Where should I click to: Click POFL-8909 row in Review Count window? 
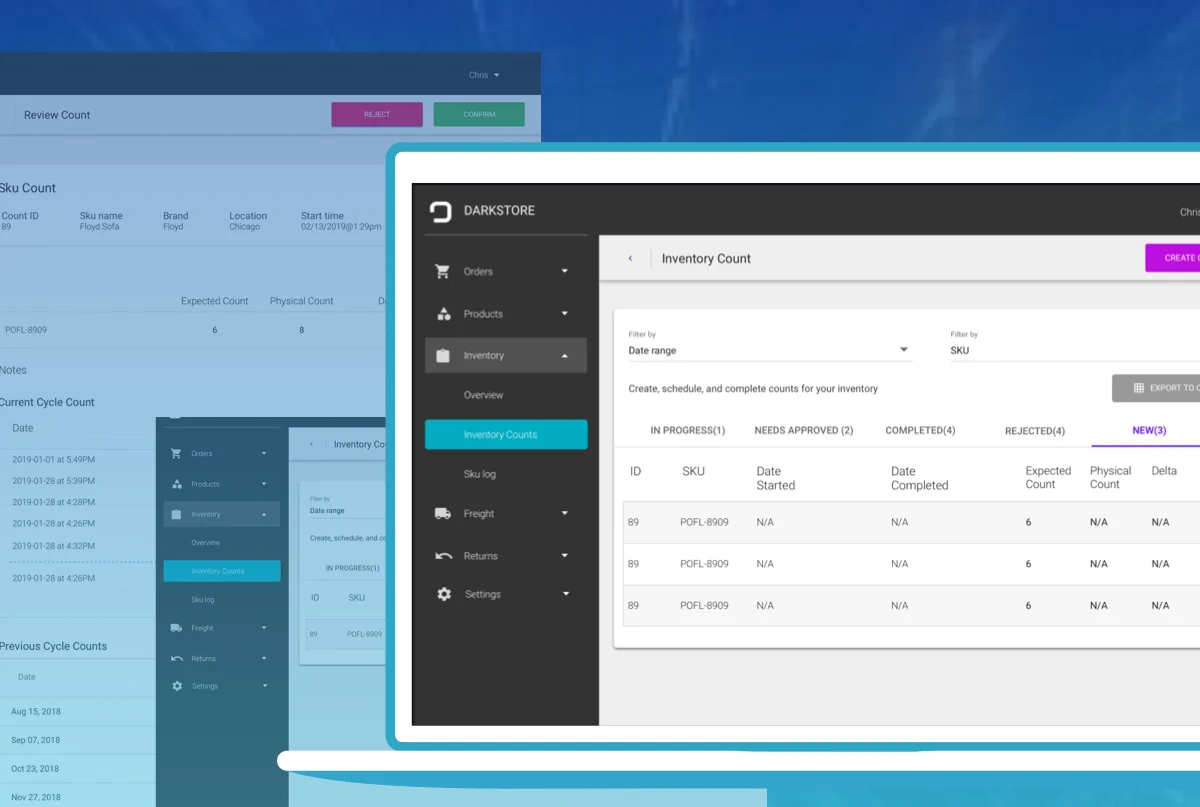[x=193, y=330]
